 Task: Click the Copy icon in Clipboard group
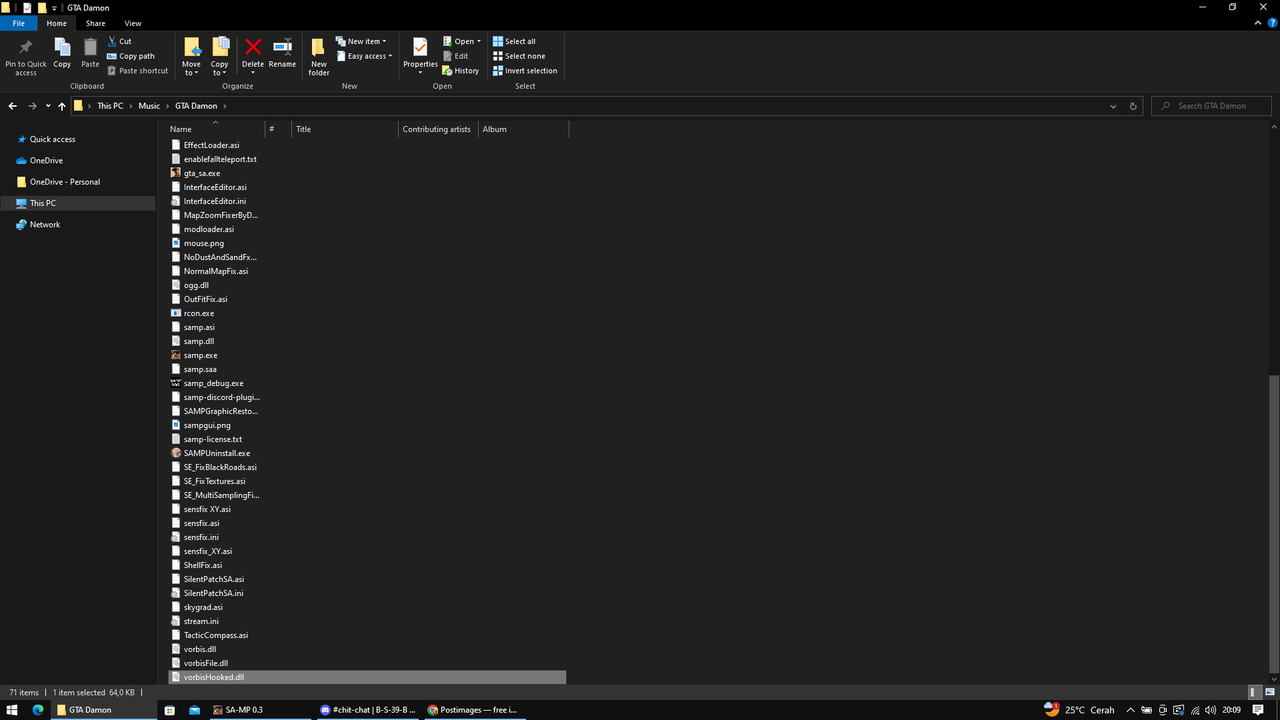click(62, 54)
